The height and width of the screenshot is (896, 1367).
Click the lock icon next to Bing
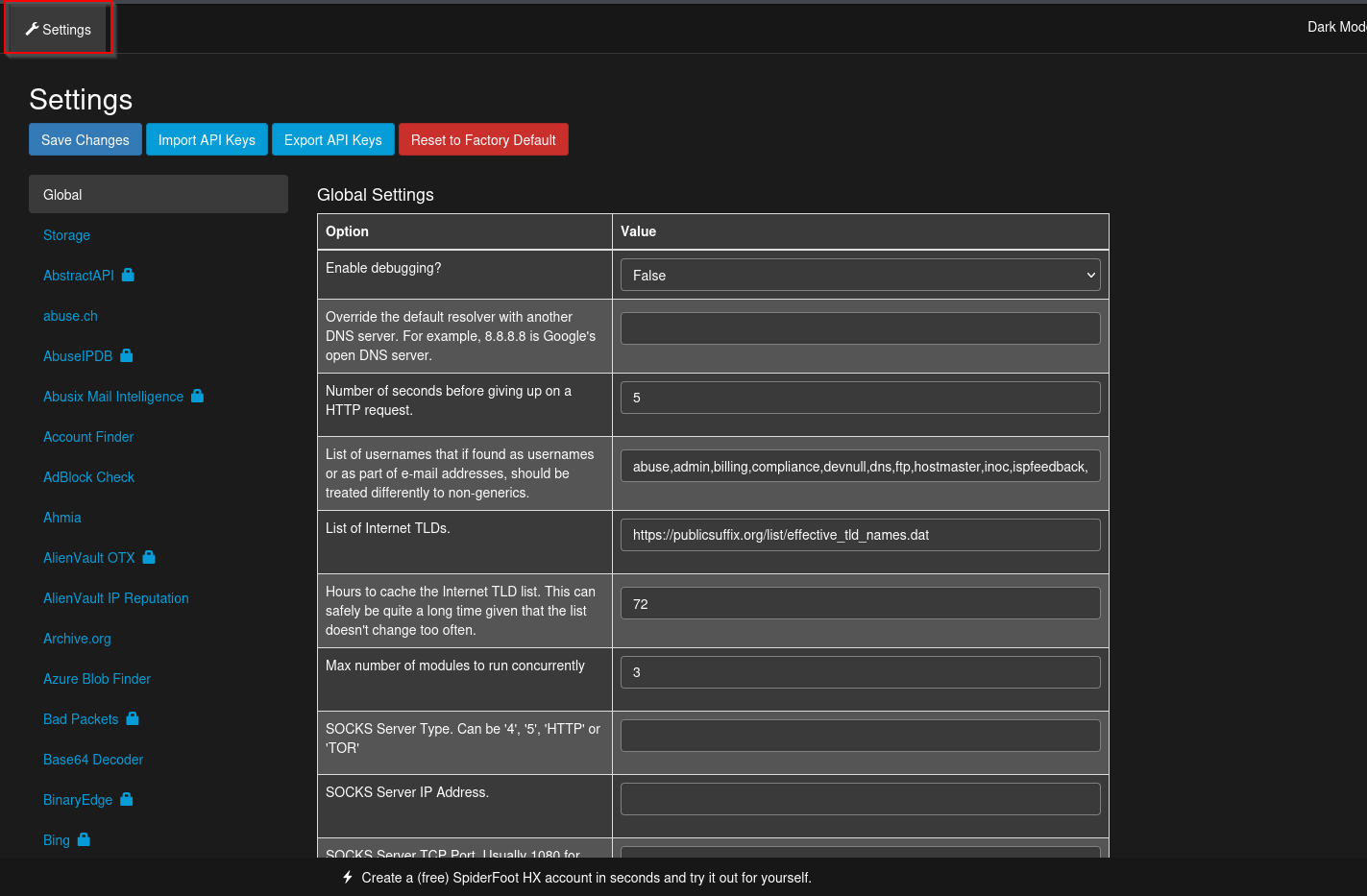point(84,839)
